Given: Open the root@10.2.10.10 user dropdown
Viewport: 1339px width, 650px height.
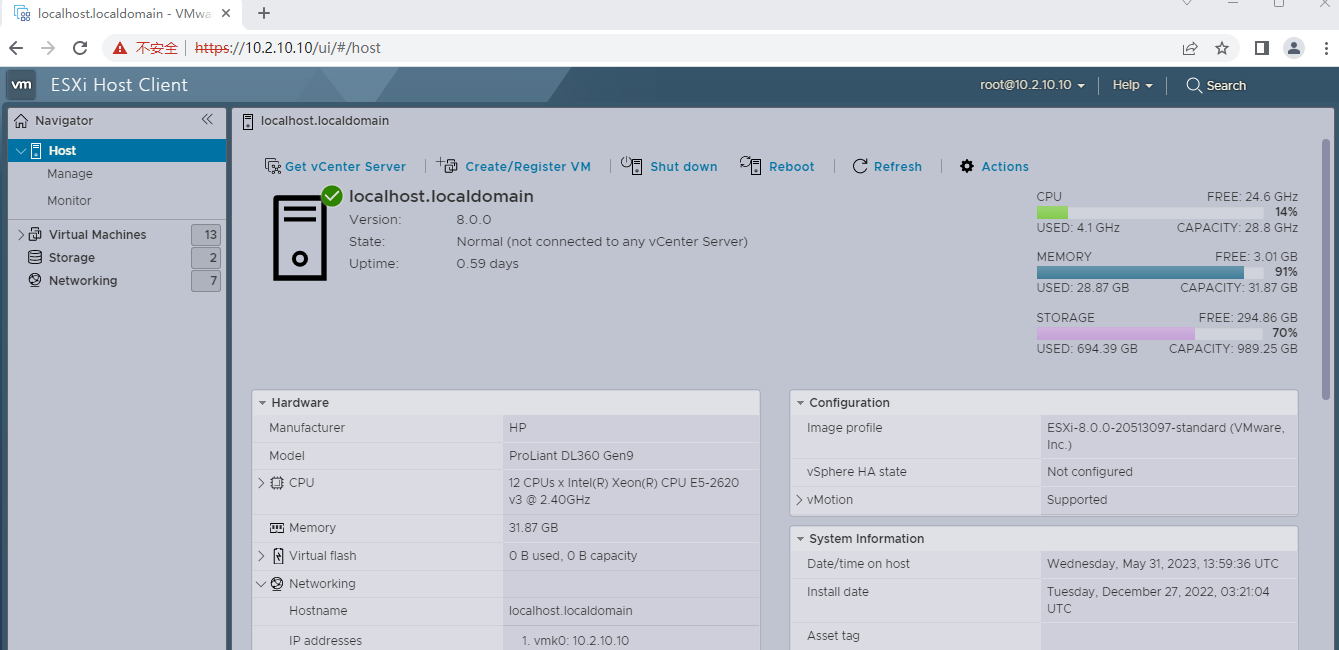Looking at the screenshot, I should (1032, 86).
